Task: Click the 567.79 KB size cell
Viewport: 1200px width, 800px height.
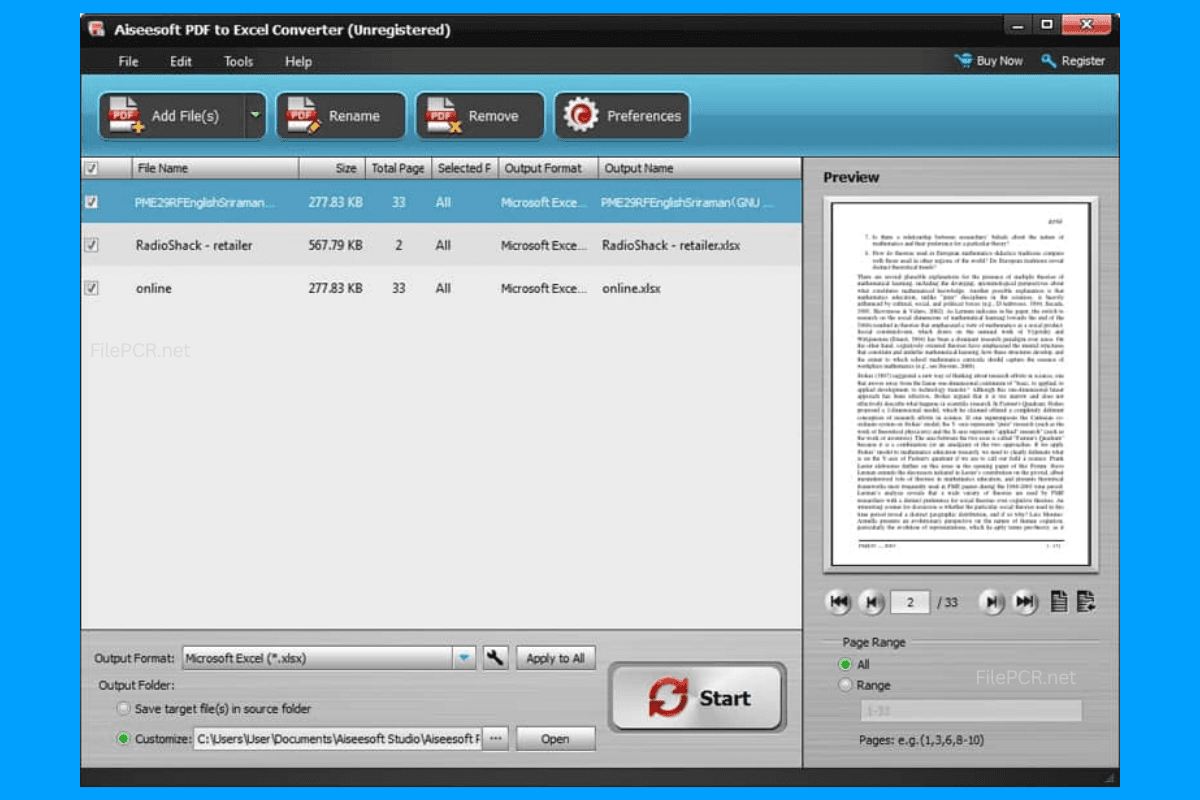Action: (335, 245)
